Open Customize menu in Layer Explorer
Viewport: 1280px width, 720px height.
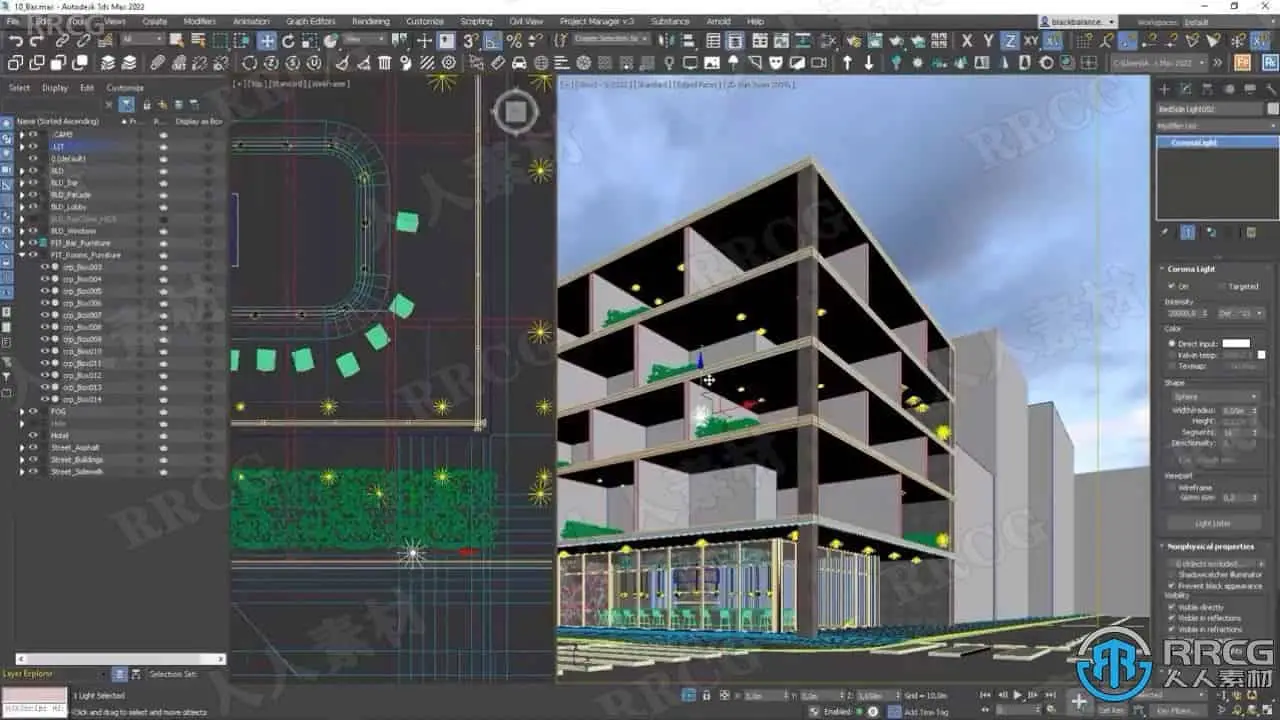pos(125,87)
